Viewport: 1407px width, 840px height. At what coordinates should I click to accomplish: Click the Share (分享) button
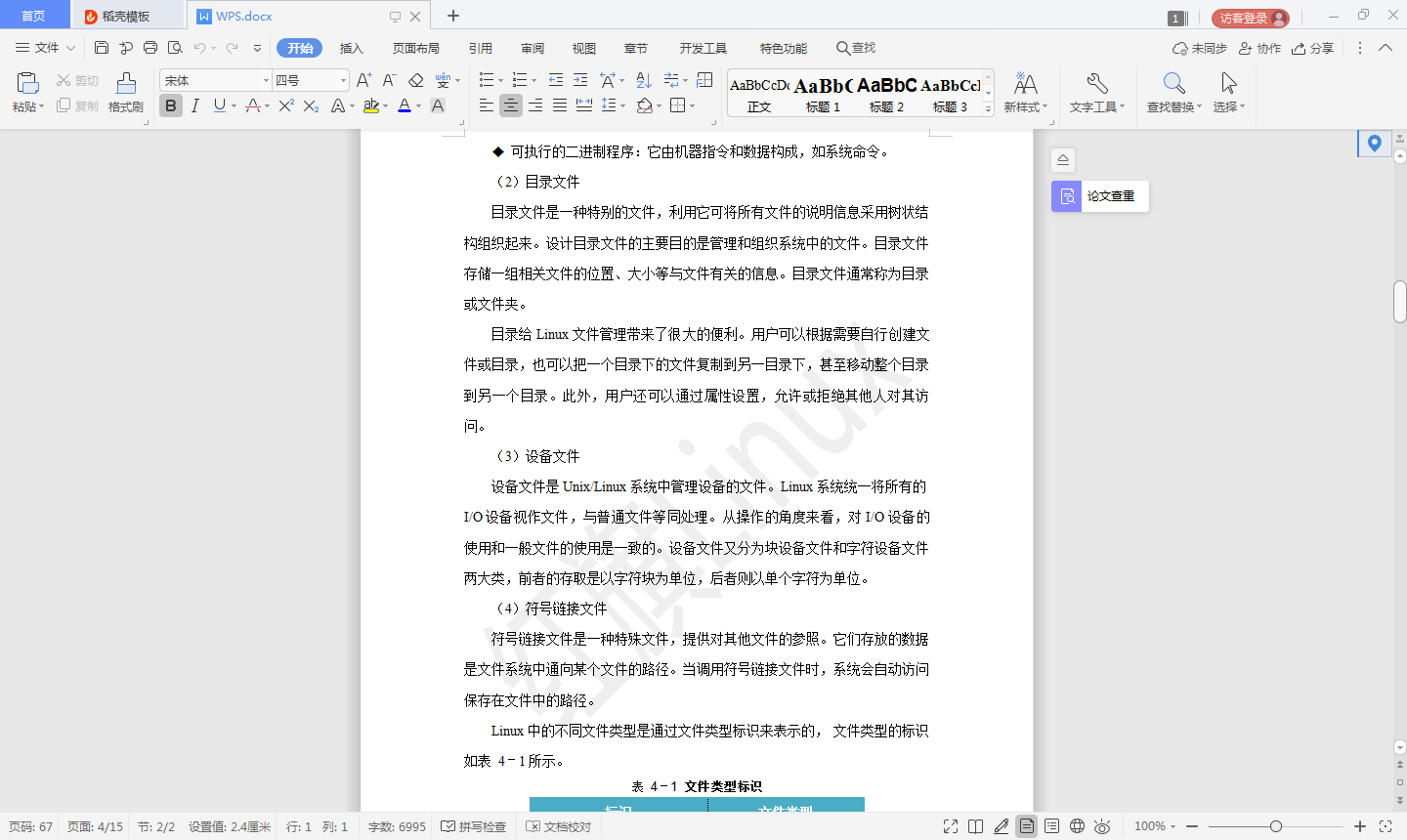pyautogui.click(x=1312, y=48)
